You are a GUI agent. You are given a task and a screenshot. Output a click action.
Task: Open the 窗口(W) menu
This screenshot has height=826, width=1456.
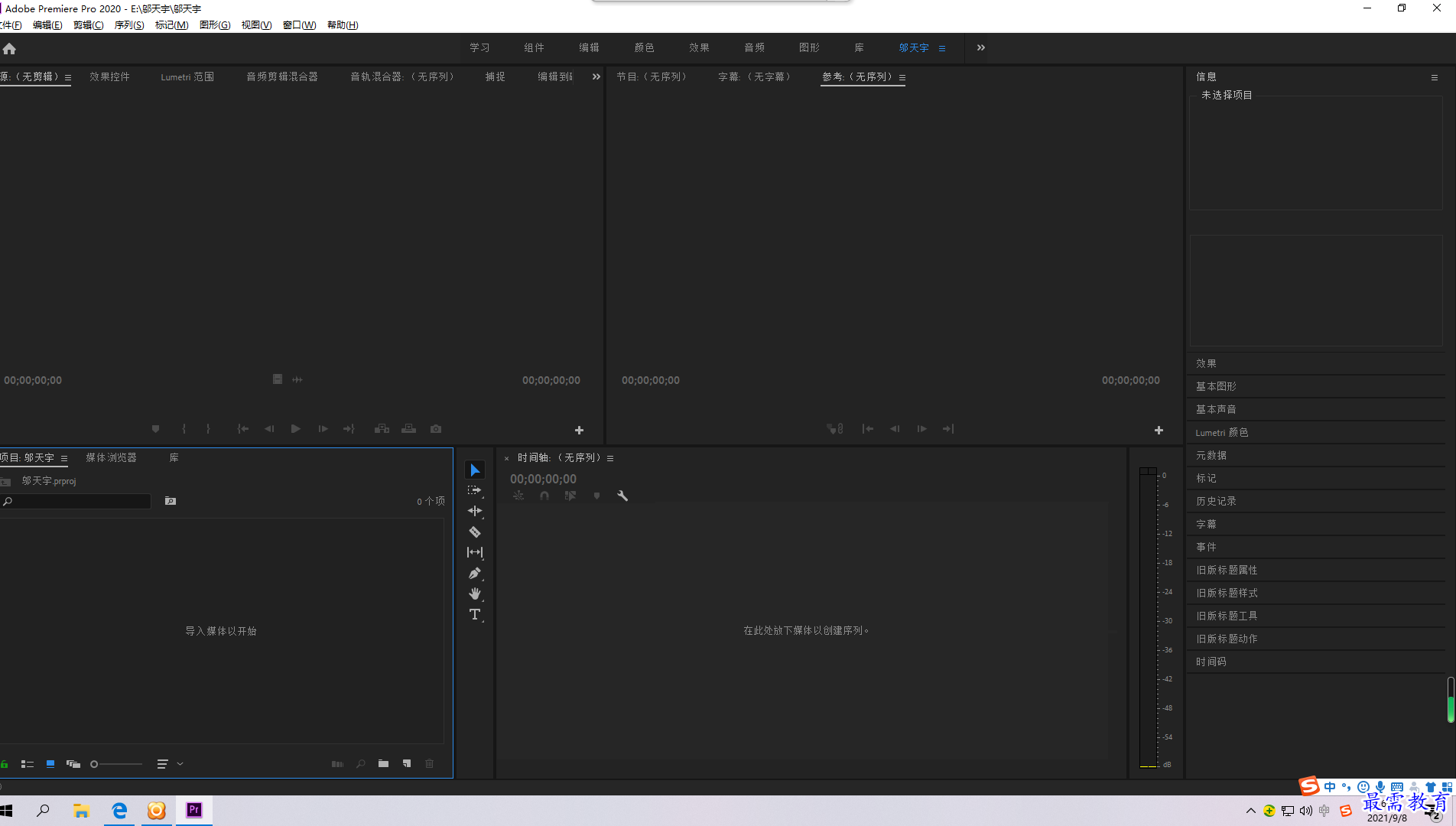pos(299,25)
